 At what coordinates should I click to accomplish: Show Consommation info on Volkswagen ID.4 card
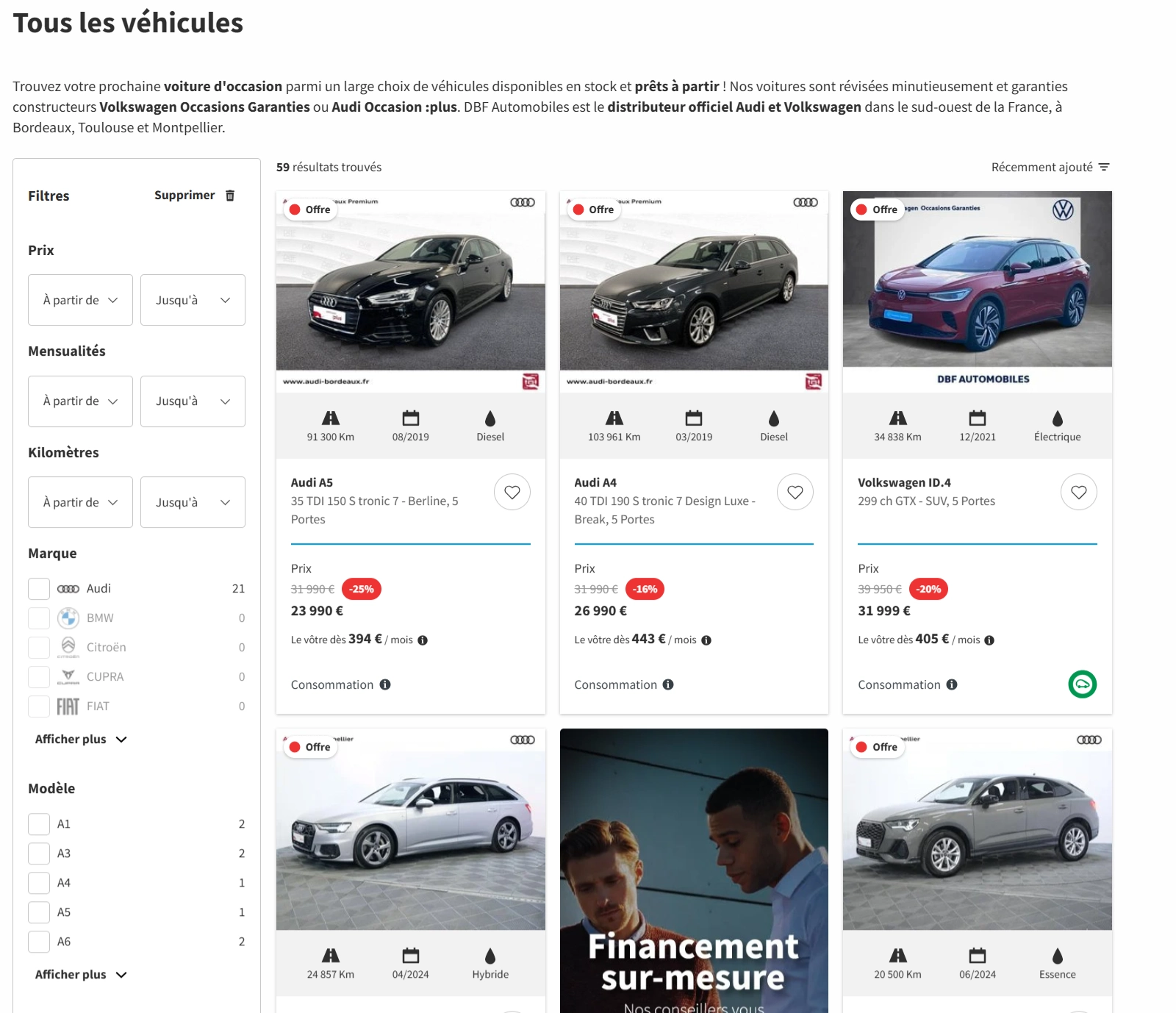(x=952, y=684)
